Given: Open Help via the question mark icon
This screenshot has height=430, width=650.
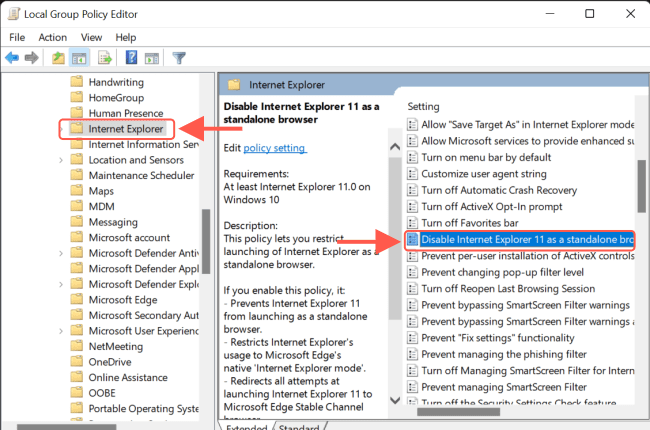Looking at the screenshot, I should click(130, 58).
